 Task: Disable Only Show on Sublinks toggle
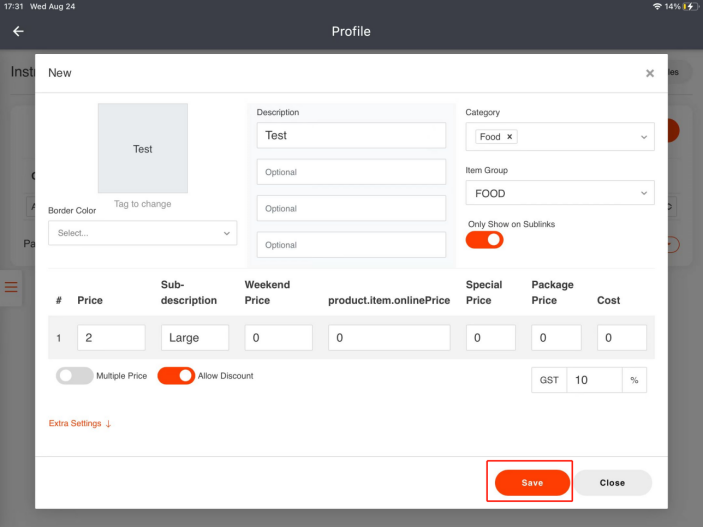point(484,240)
